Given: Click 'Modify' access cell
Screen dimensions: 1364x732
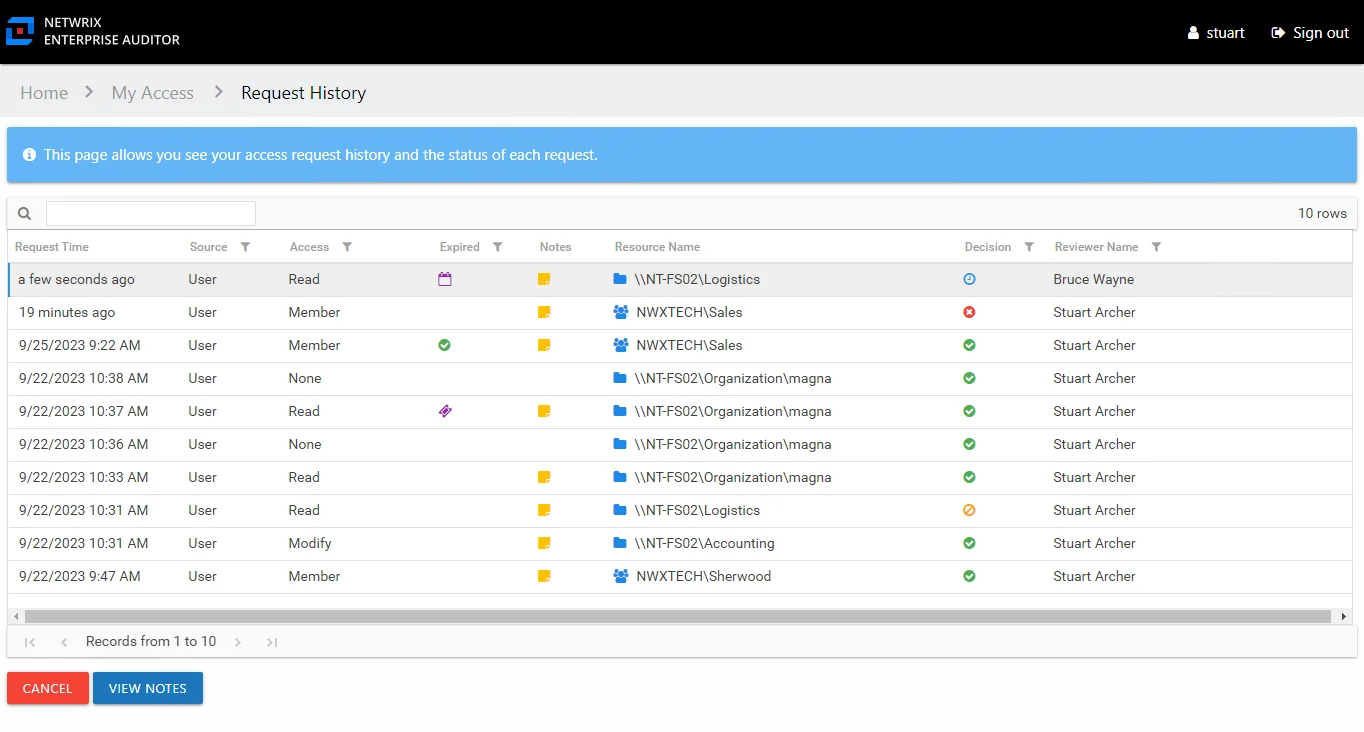Looking at the screenshot, I should (x=310, y=544).
